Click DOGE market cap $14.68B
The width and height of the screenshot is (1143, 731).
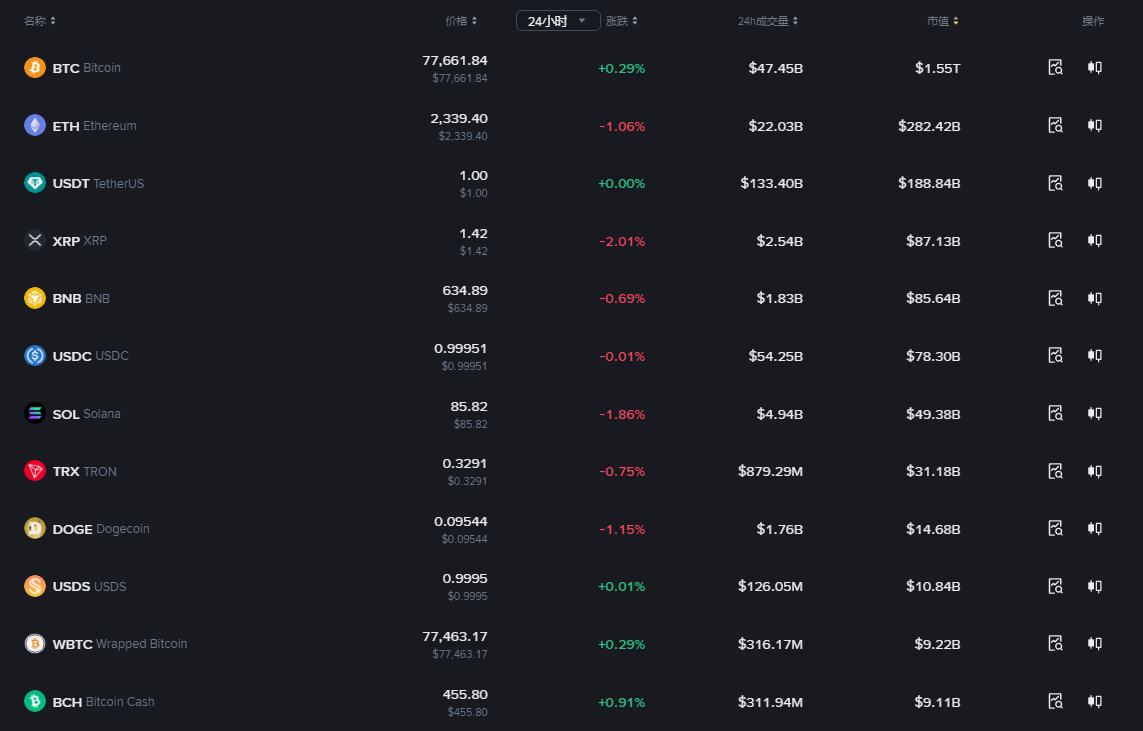click(x=933, y=528)
